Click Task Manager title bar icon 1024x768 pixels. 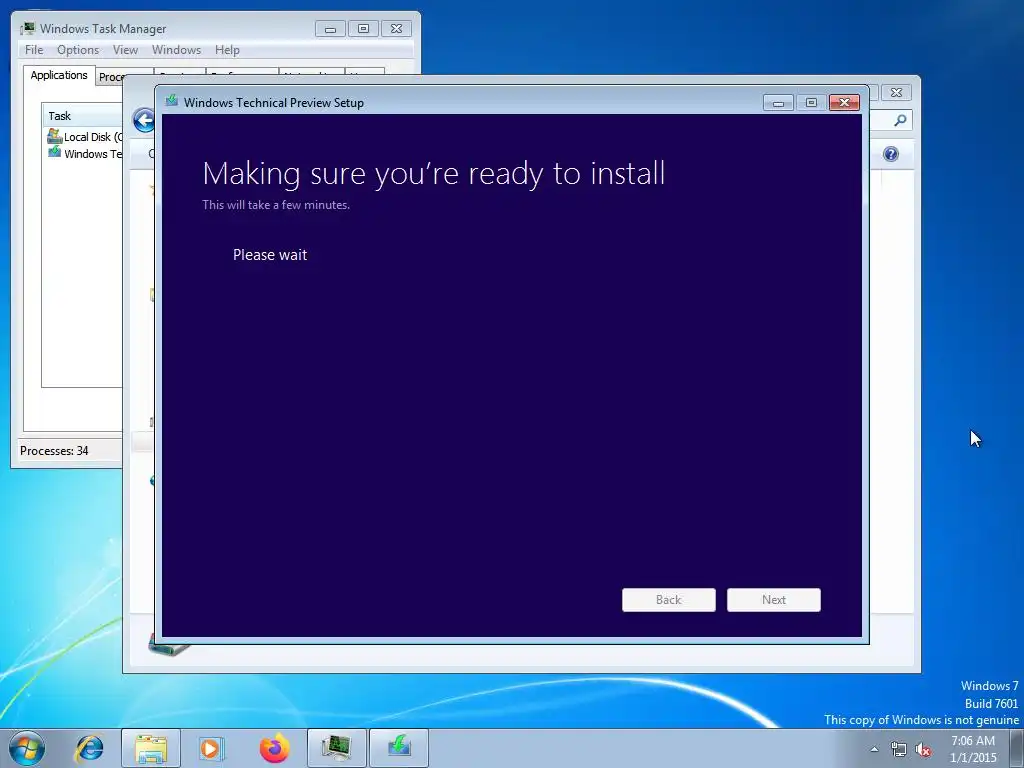[x=27, y=29]
